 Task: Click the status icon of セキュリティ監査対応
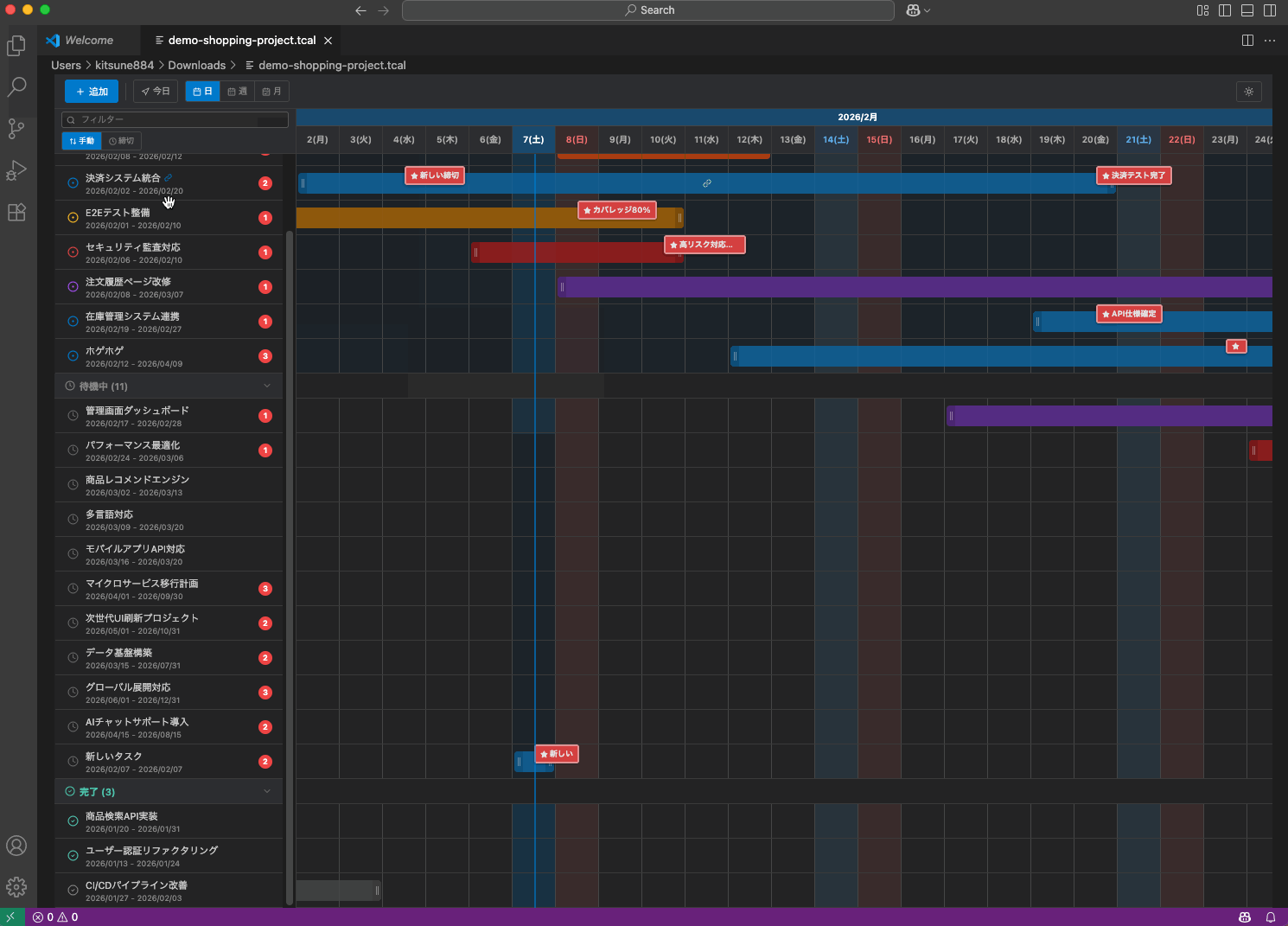(73, 252)
